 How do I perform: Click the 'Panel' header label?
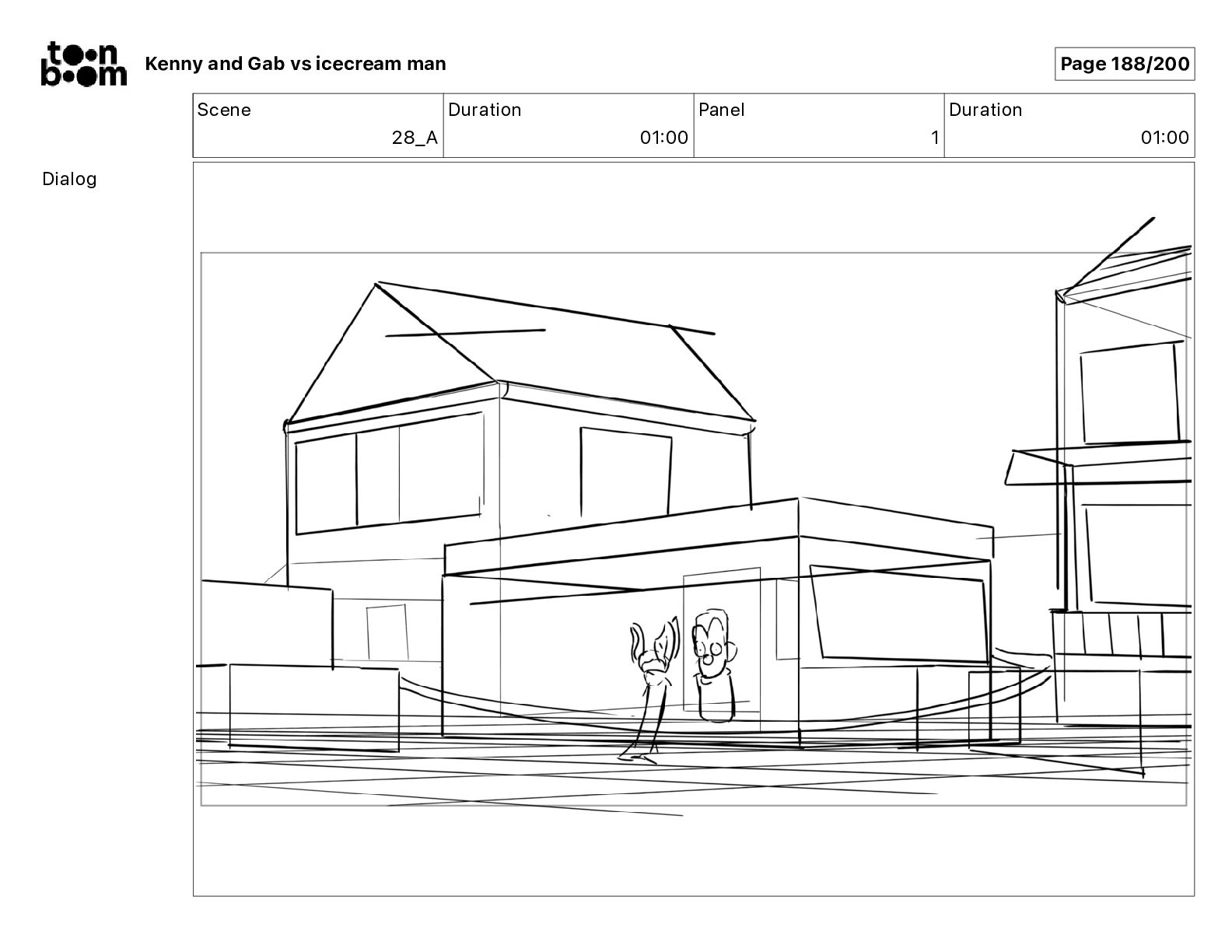coord(721,110)
